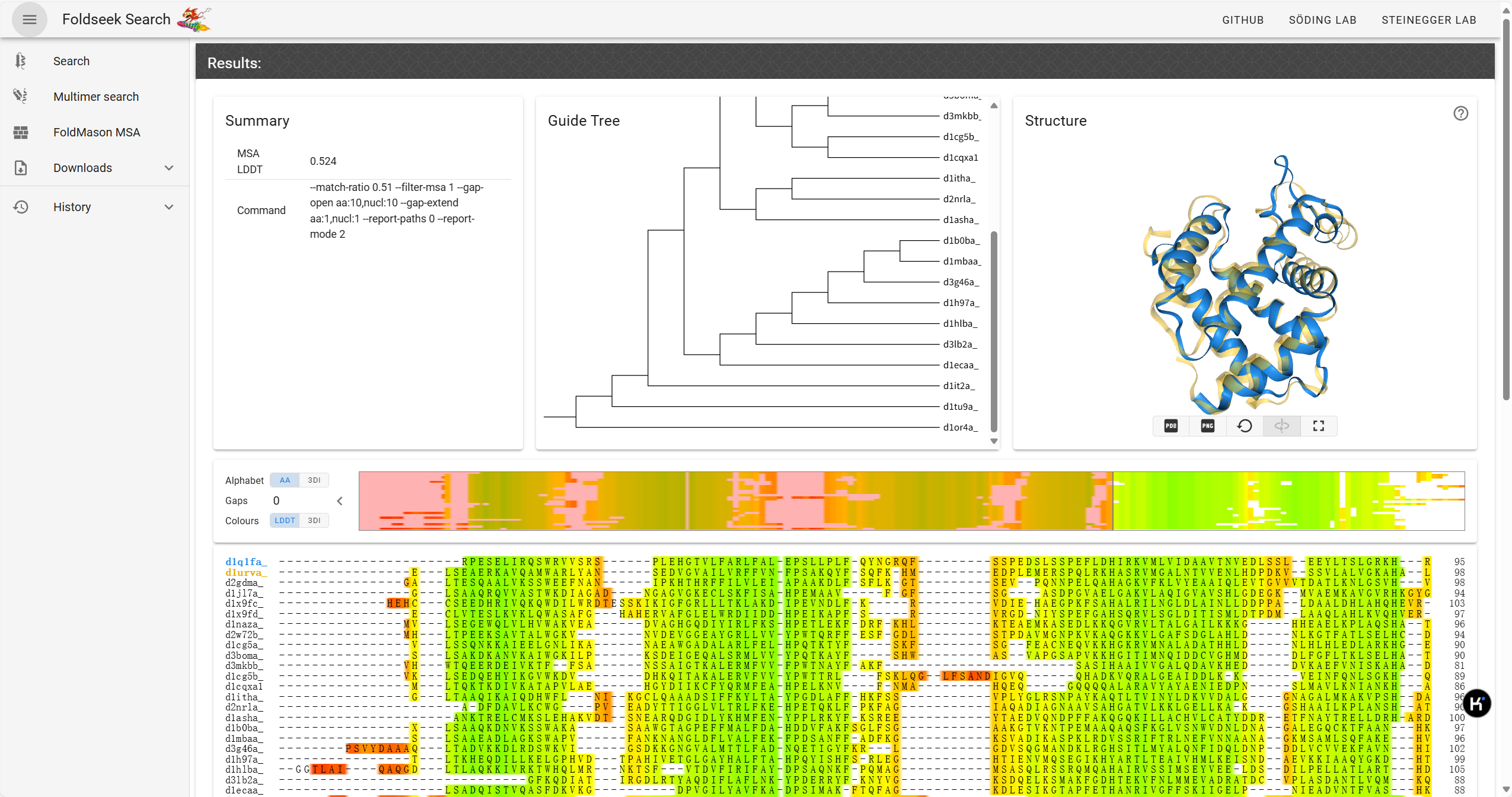Open the Structure help icon
1512x797 pixels.
tap(1460, 113)
